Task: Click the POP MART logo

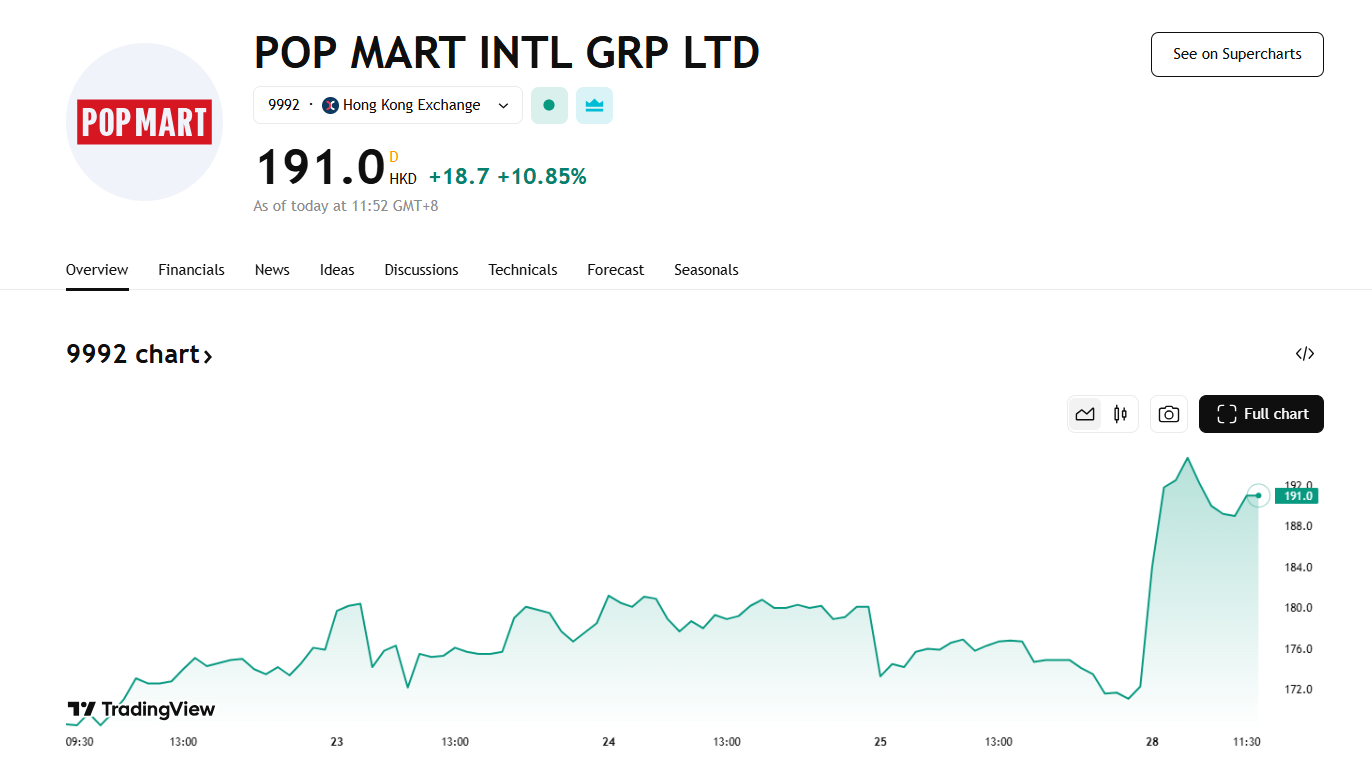Action: (x=144, y=122)
